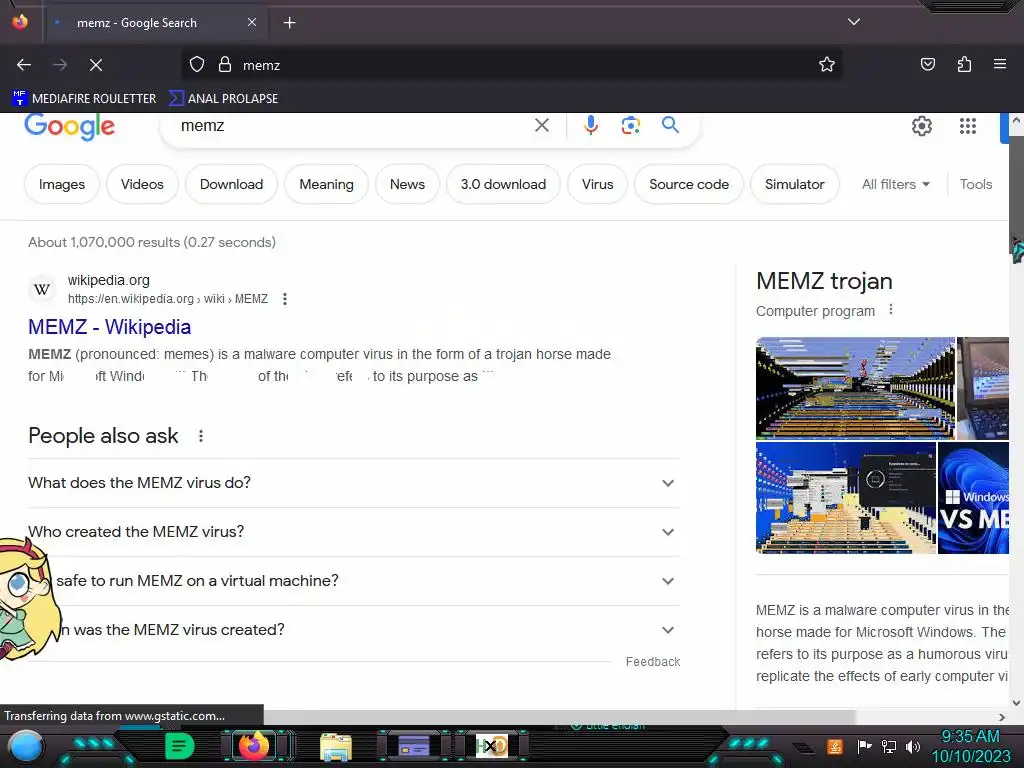The image size is (1024, 768).
Task: Open File Explorer from the taskbar
Action: [x=336, y=747]
